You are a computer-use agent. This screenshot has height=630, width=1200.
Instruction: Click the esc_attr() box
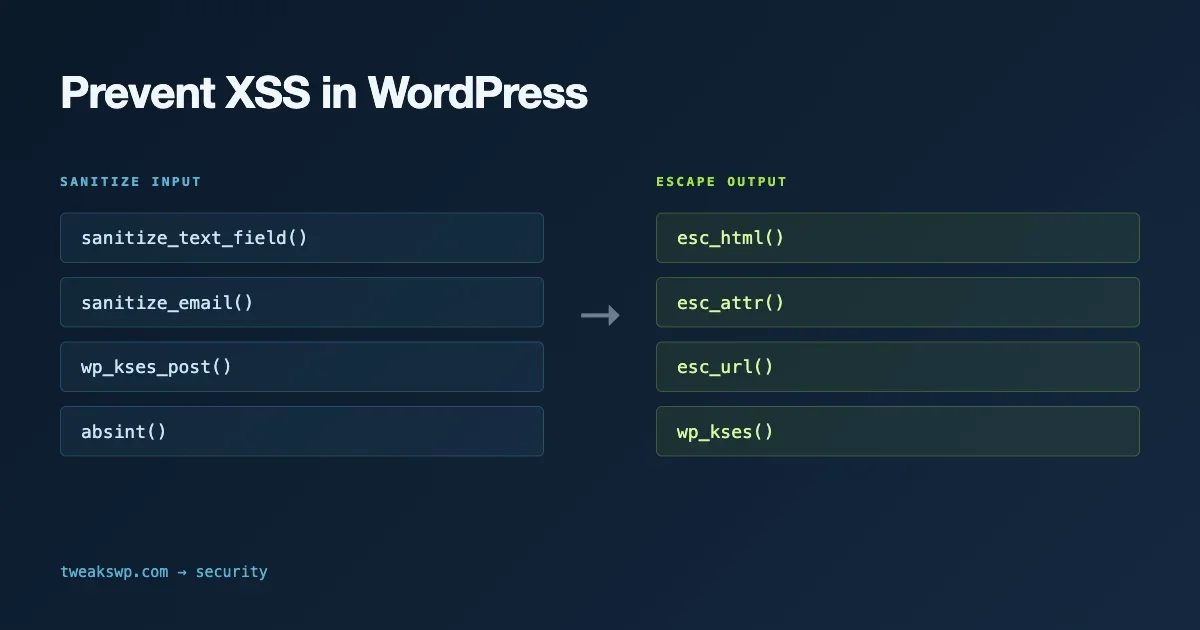click(898, 302)
